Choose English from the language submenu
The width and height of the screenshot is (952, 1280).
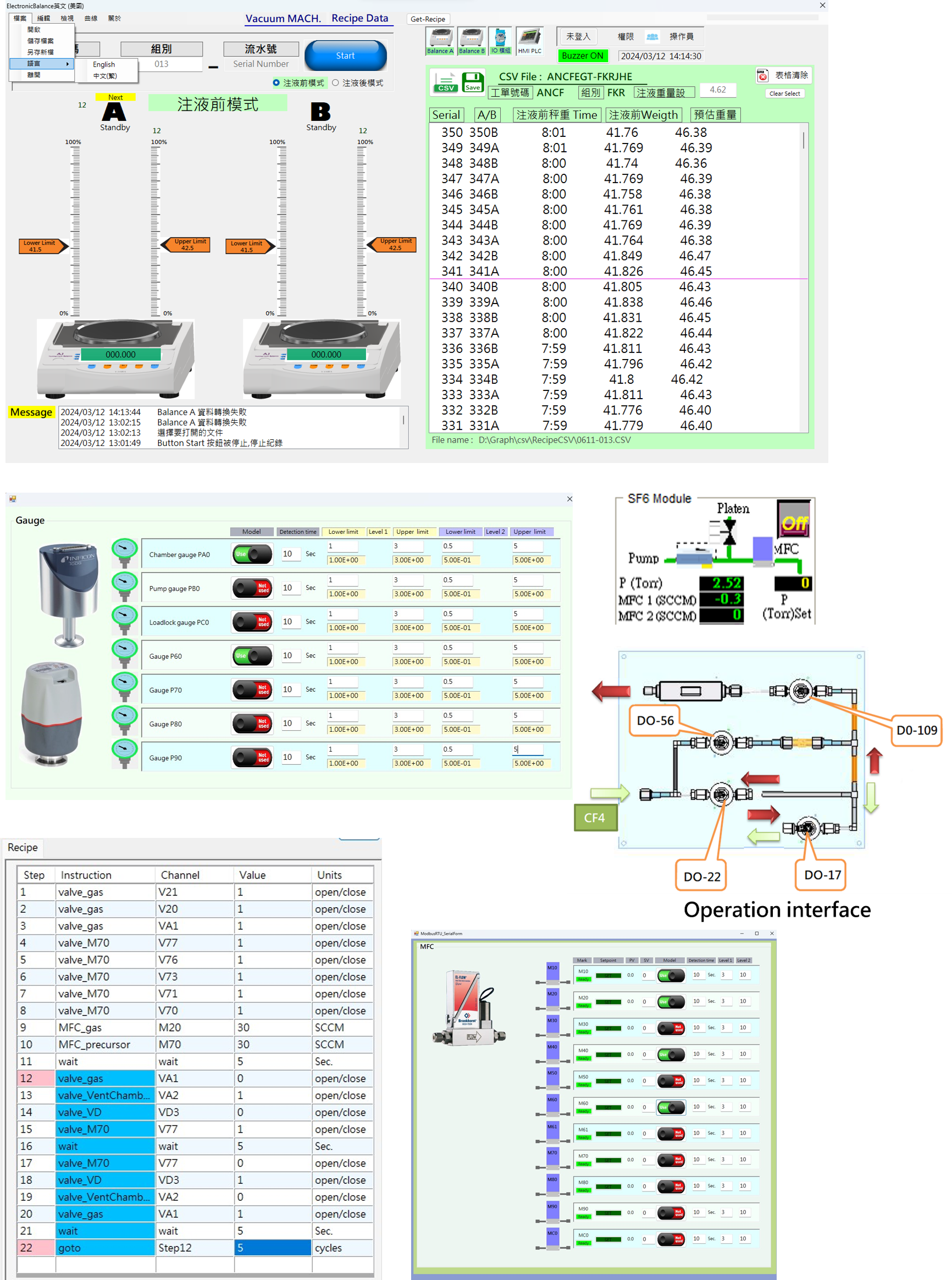pos(104,64)
